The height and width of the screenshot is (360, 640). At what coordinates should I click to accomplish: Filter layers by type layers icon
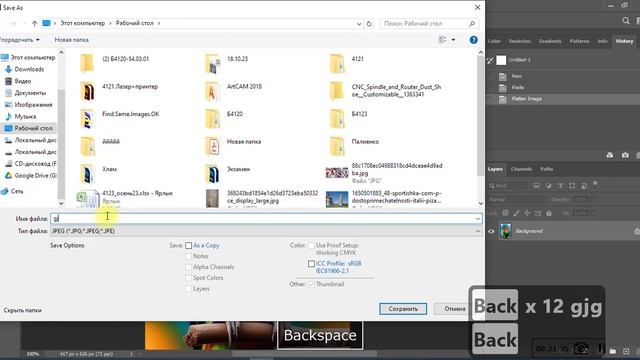560,186
